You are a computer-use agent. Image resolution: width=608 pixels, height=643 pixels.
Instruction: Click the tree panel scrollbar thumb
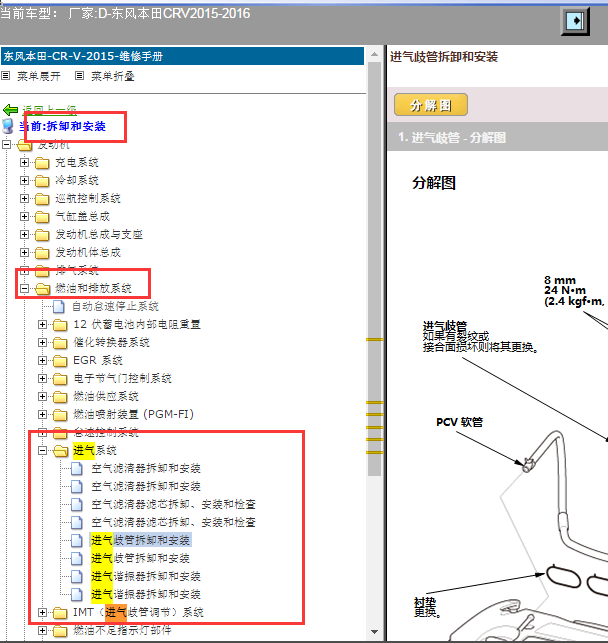[x=374, y=269]
